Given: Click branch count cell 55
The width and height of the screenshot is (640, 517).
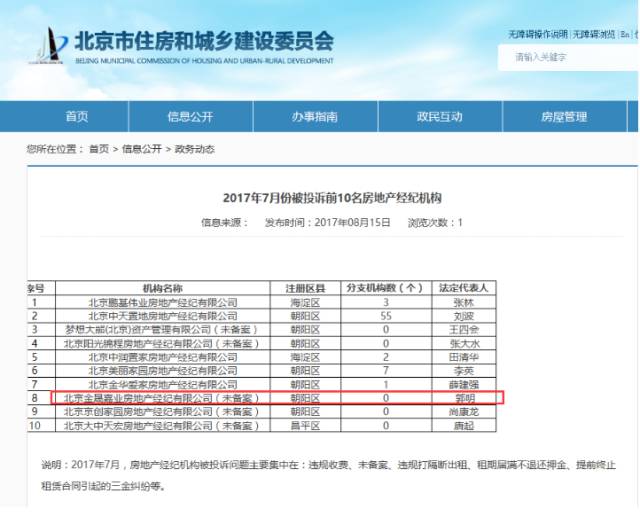Looking at the screenshot, I should pos(386,316).
